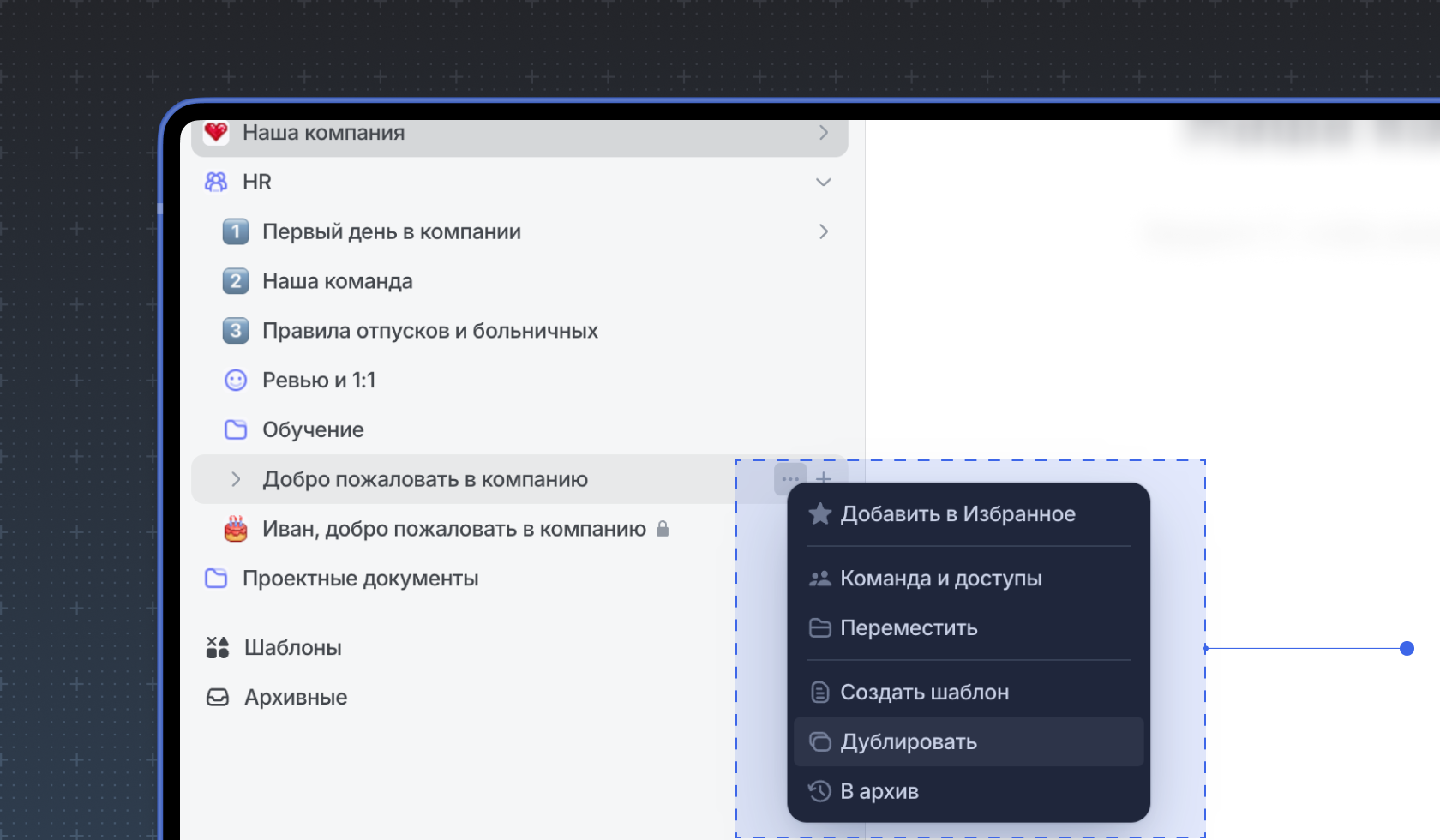Click the HR people group icon
The width and height of the screenshot is (1440, 840).
216,182
